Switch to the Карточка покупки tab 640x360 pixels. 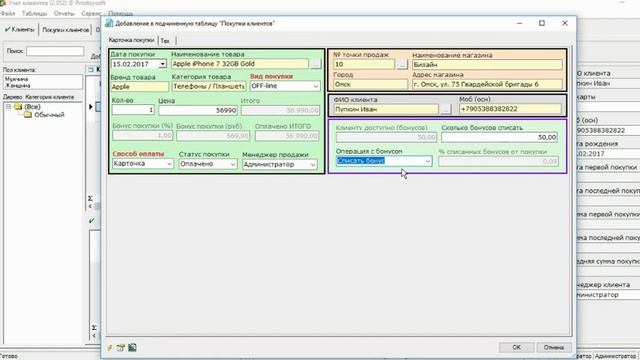coord(131,40)
